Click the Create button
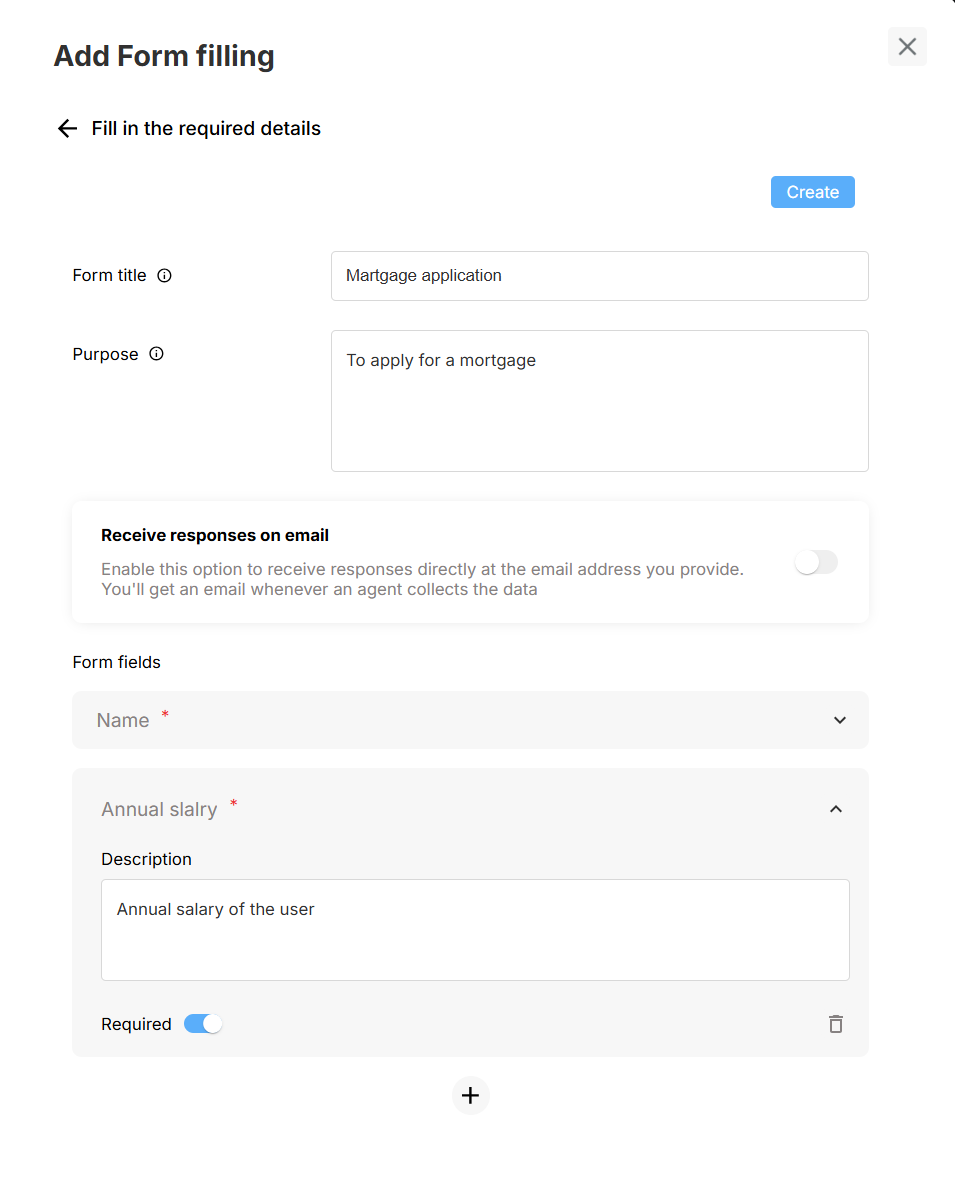955x1182 pixels. (813, 192)
